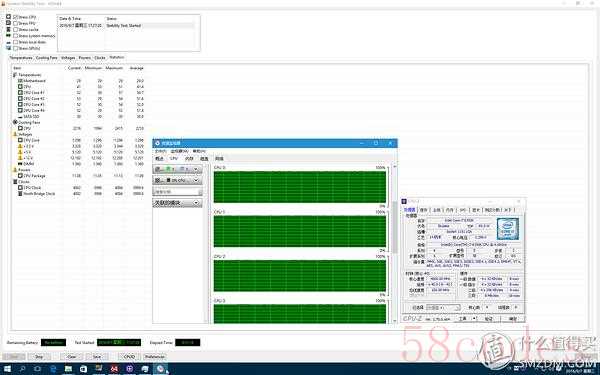
Task: Open Microsoft Edge from the taskbar
Action: click(x=53, y=369)
